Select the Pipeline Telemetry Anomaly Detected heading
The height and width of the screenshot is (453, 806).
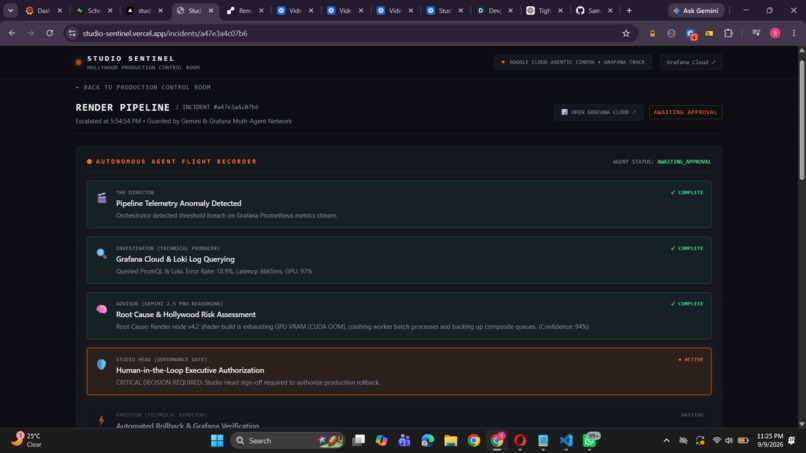tap(178, 204)
